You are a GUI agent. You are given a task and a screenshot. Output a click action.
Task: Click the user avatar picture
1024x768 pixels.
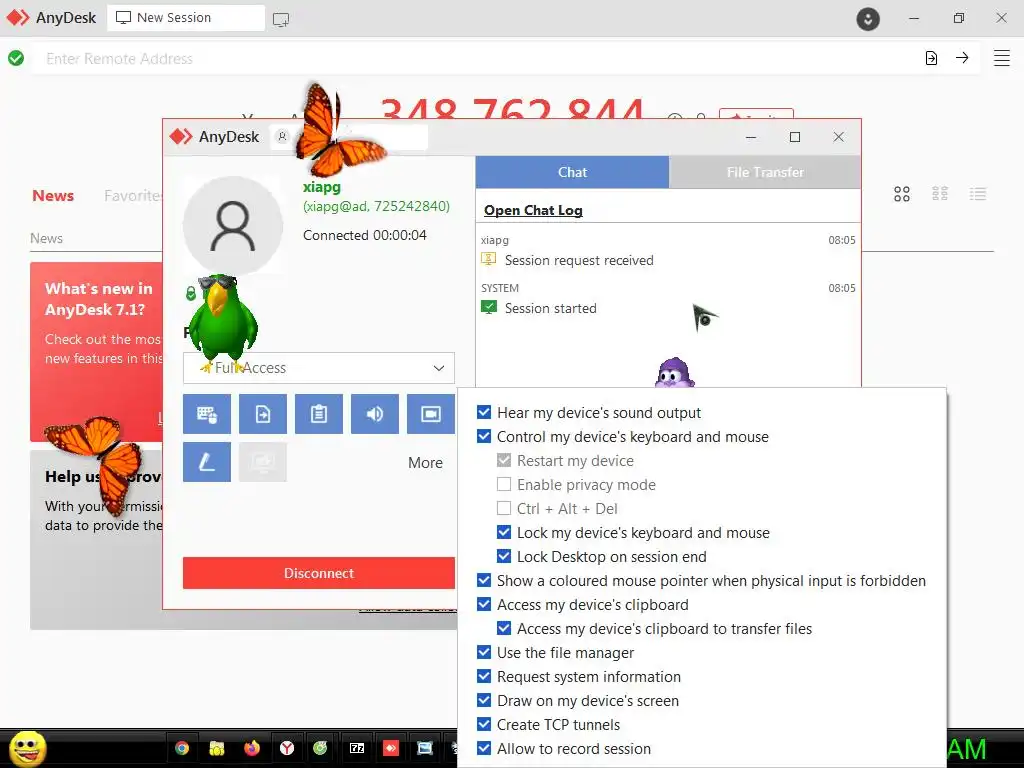[232, 226]
